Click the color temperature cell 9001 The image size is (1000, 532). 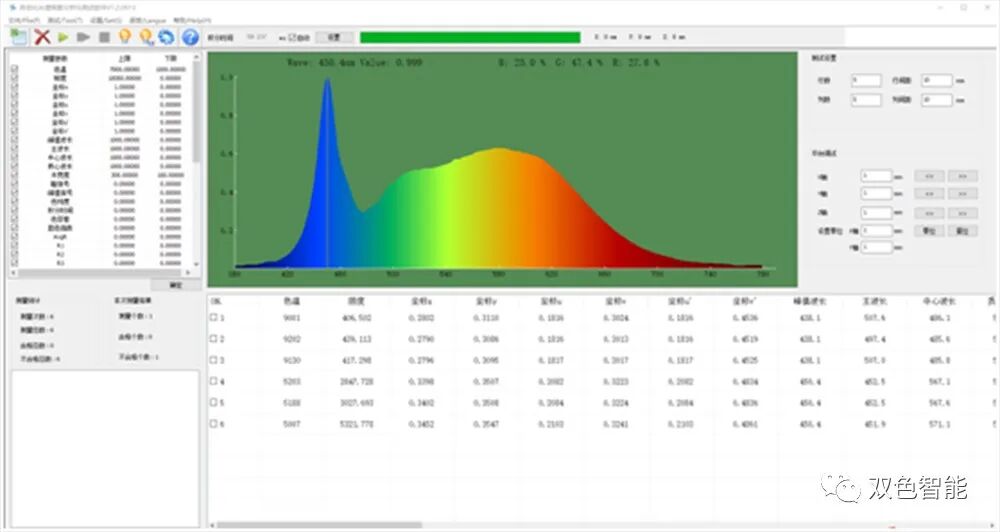pyautogui.click(x=291, y=318)
